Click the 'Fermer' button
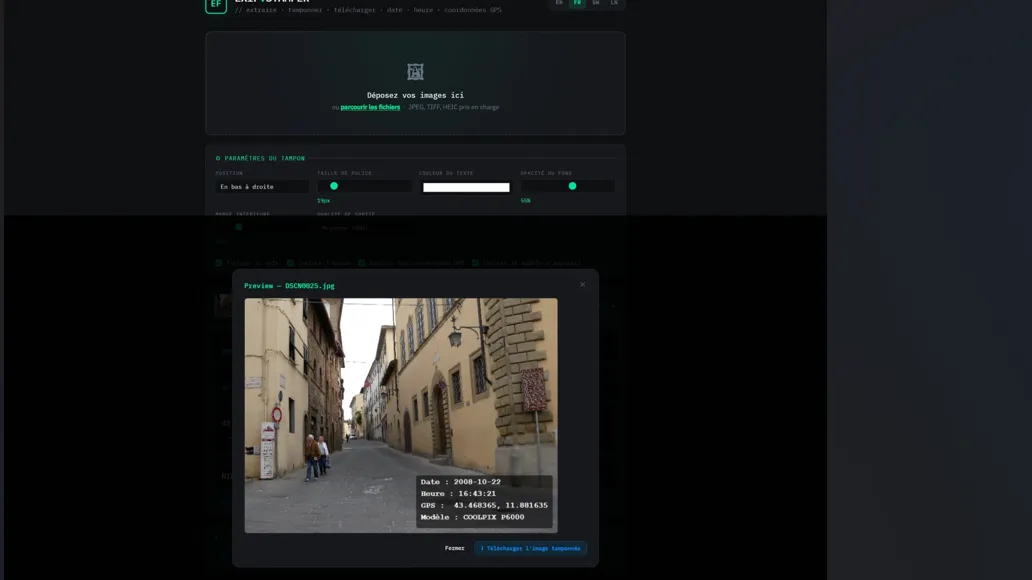The width and height of the screenshot is (1032, 580). point(454,548)
